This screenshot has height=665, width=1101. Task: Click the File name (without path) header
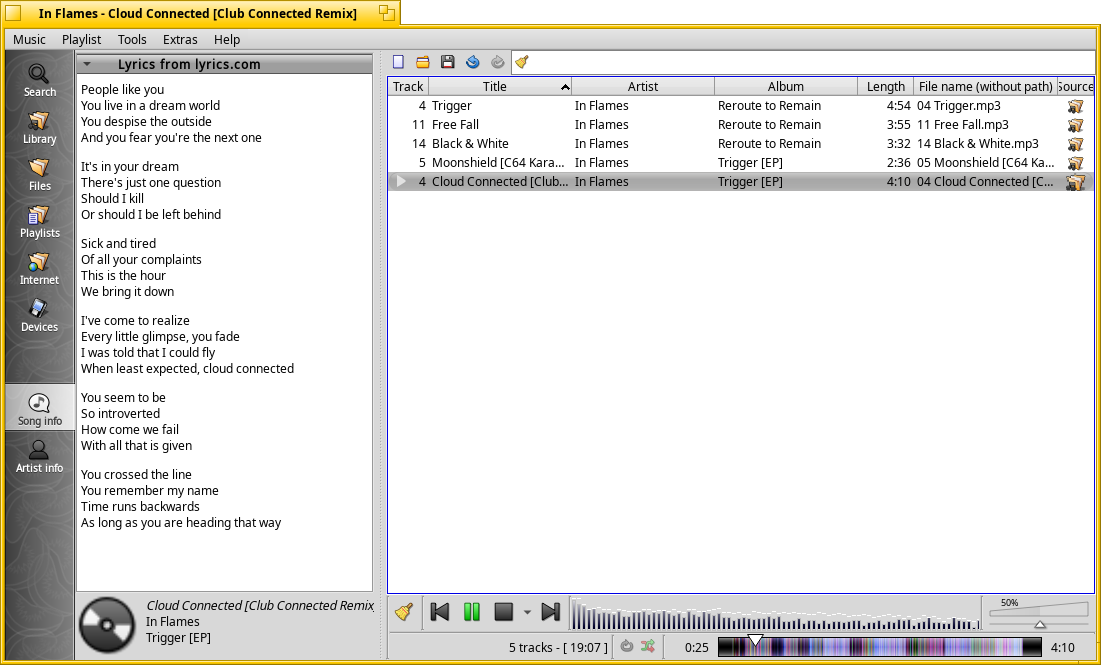tap(985, 86)
